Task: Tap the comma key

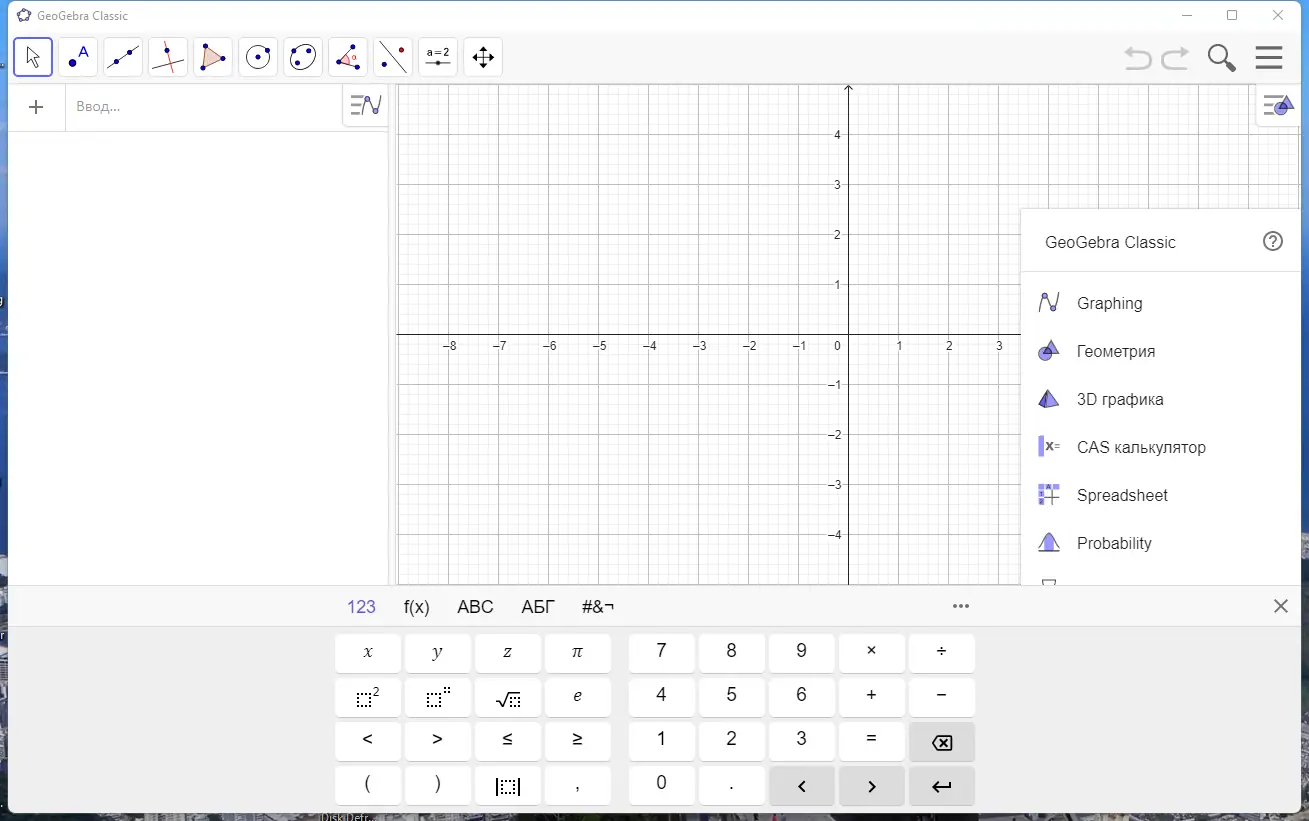Action: [x=578, y=786]
